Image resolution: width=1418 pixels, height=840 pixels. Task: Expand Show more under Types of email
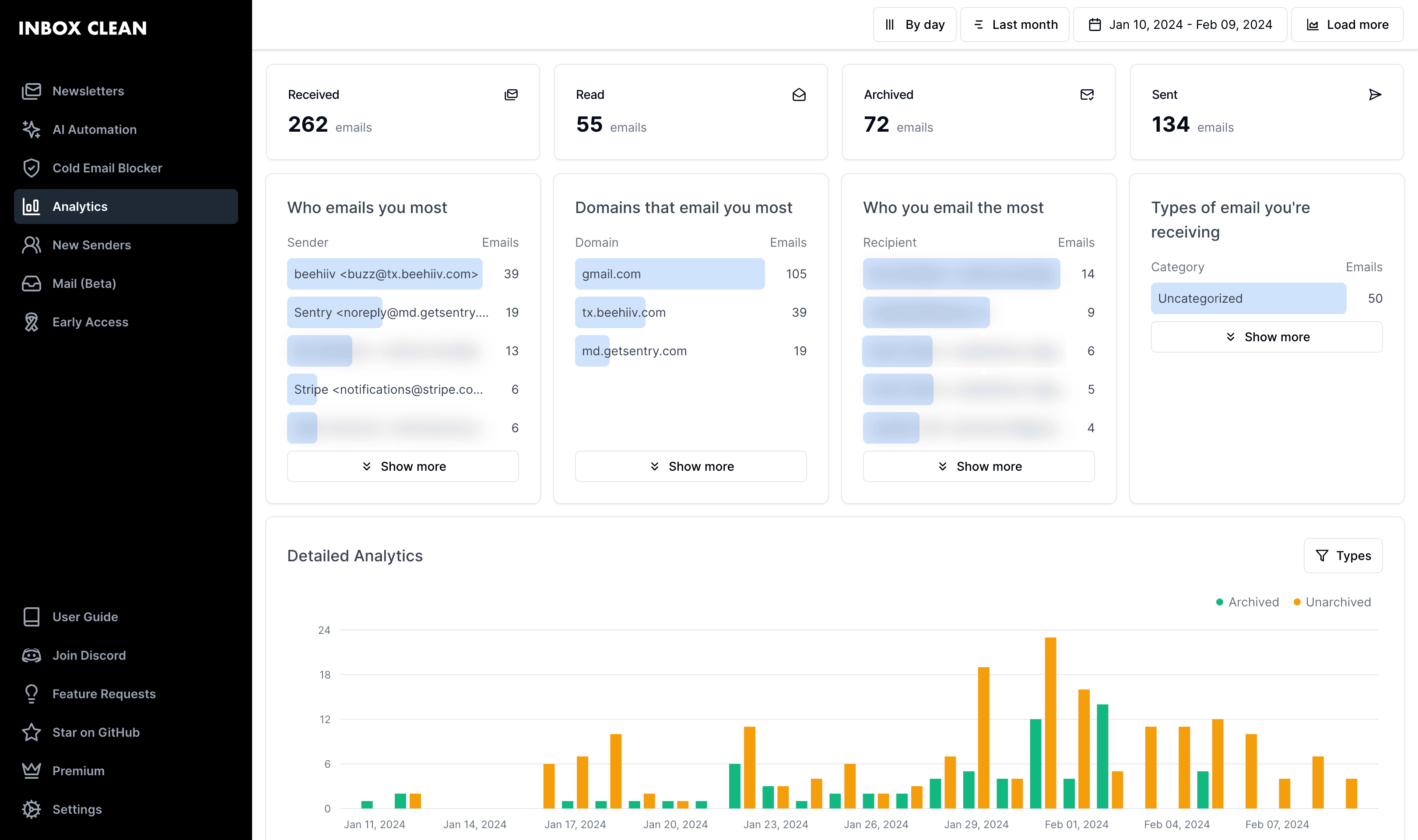(1267, 337)
